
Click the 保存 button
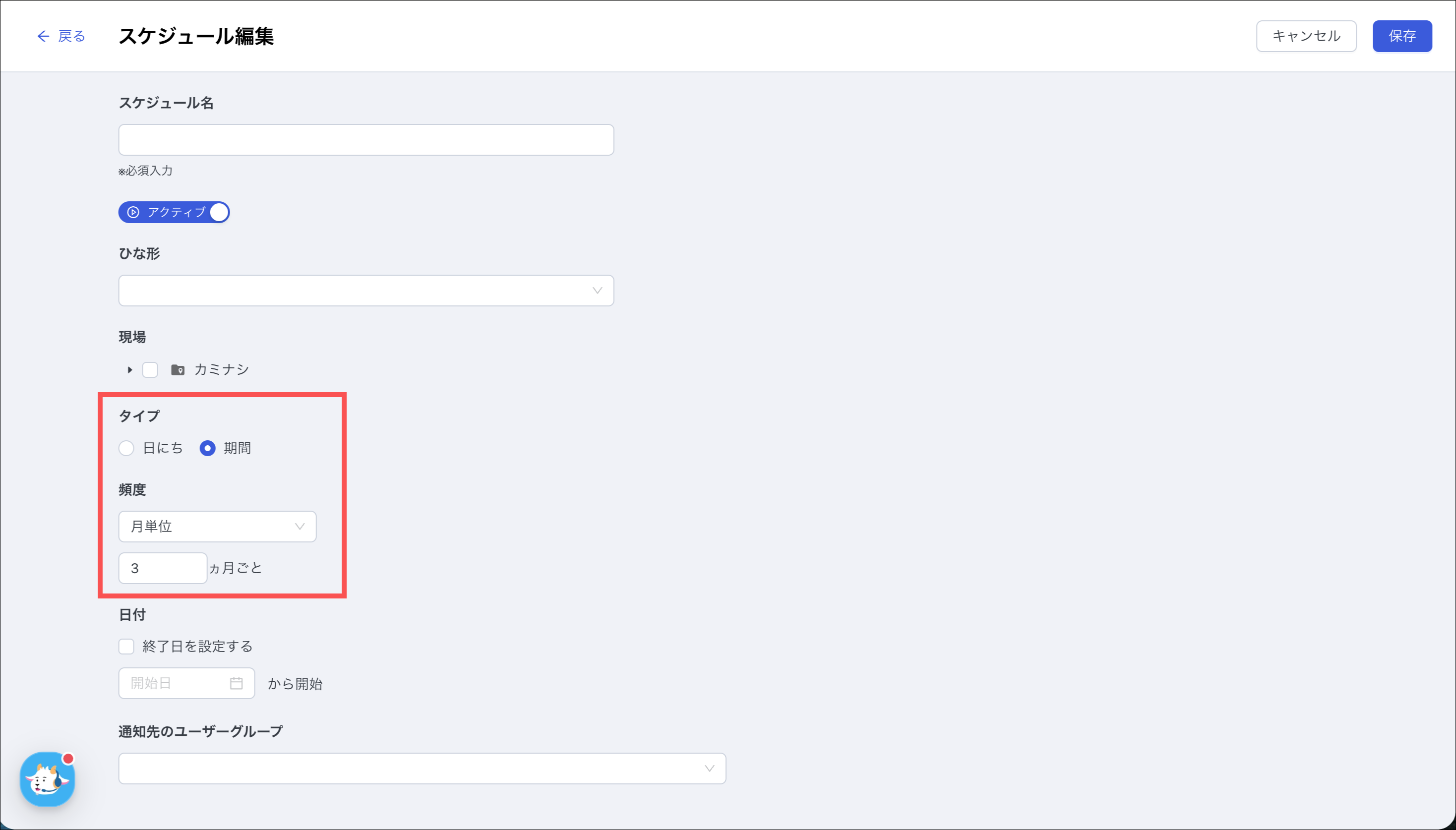1402,37
